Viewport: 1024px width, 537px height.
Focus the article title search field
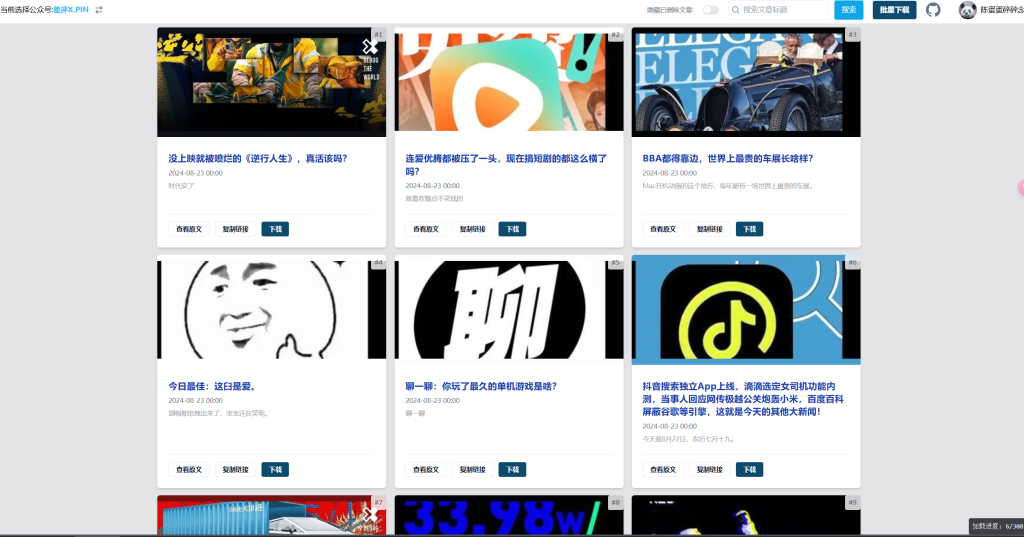click(778, 10)
